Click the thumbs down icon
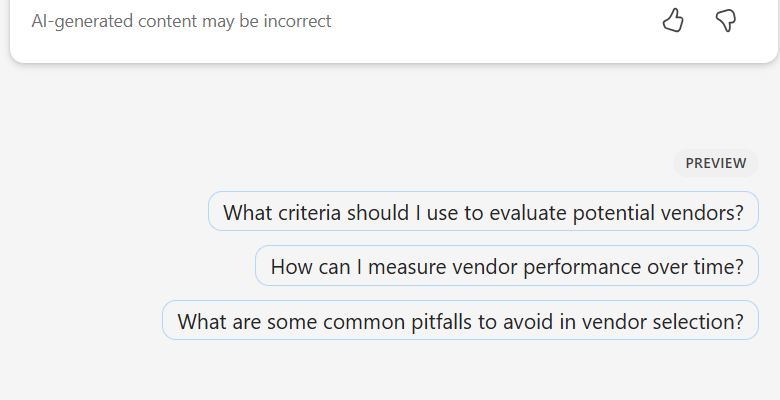780x400 pixels. point(726,20)
